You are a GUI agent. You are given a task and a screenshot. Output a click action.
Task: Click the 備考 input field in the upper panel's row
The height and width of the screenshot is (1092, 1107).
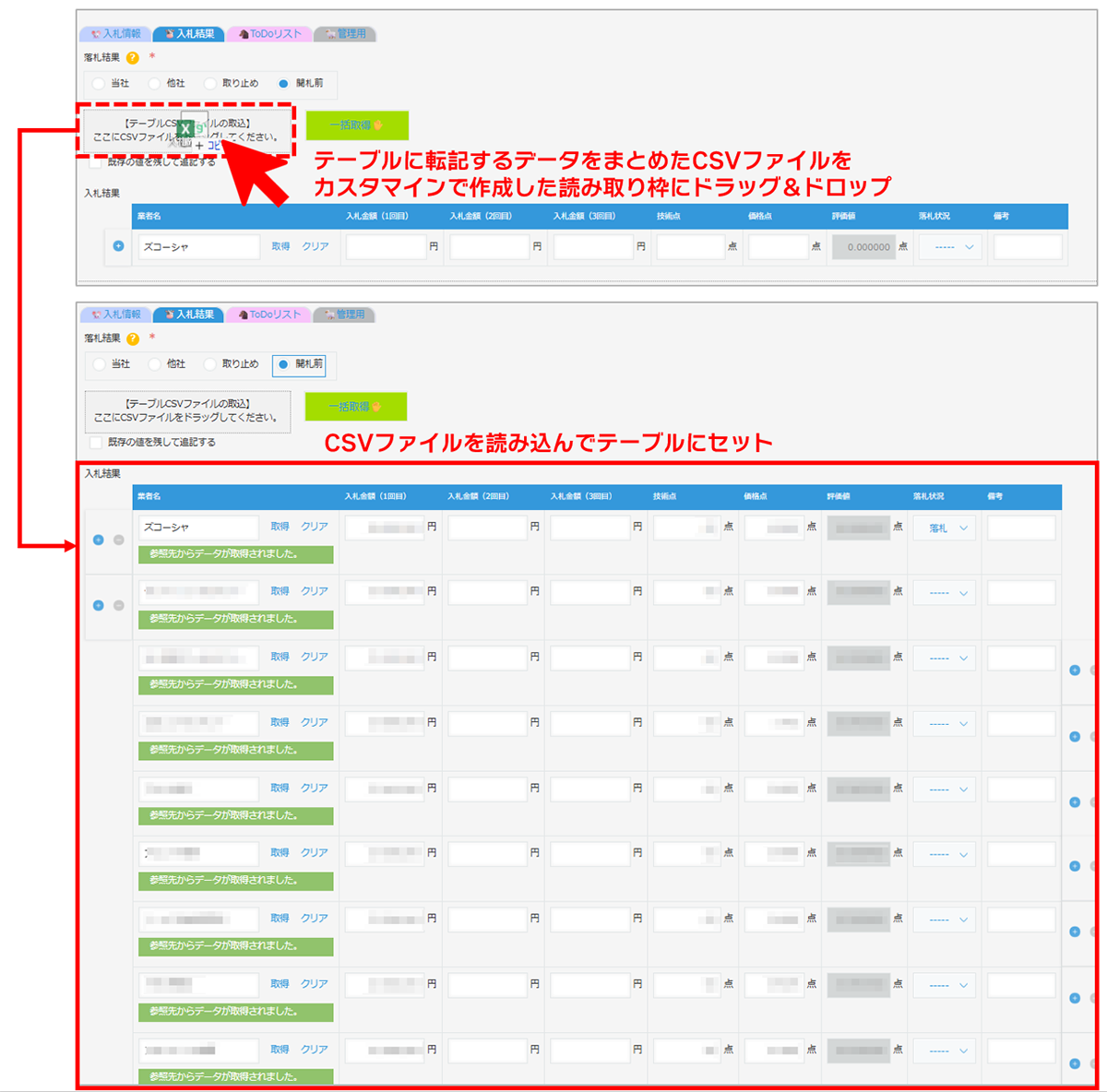[x=1027, y=247]
